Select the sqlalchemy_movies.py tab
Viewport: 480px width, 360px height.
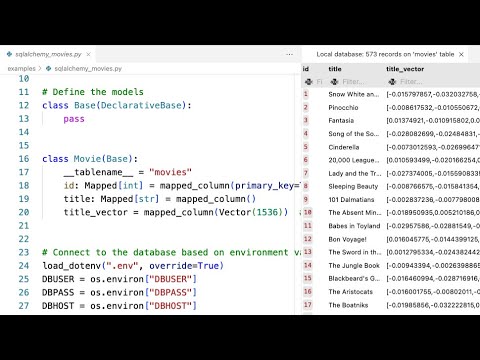point(48,54)
